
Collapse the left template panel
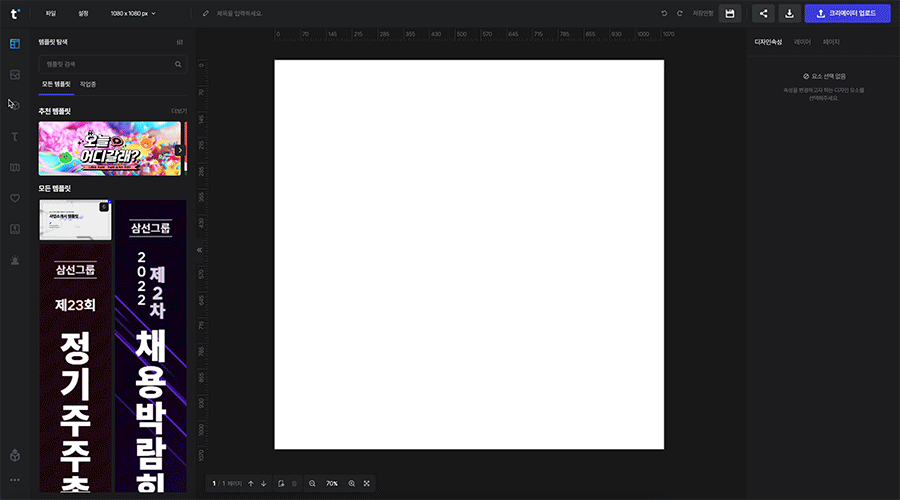coord(199,250)
